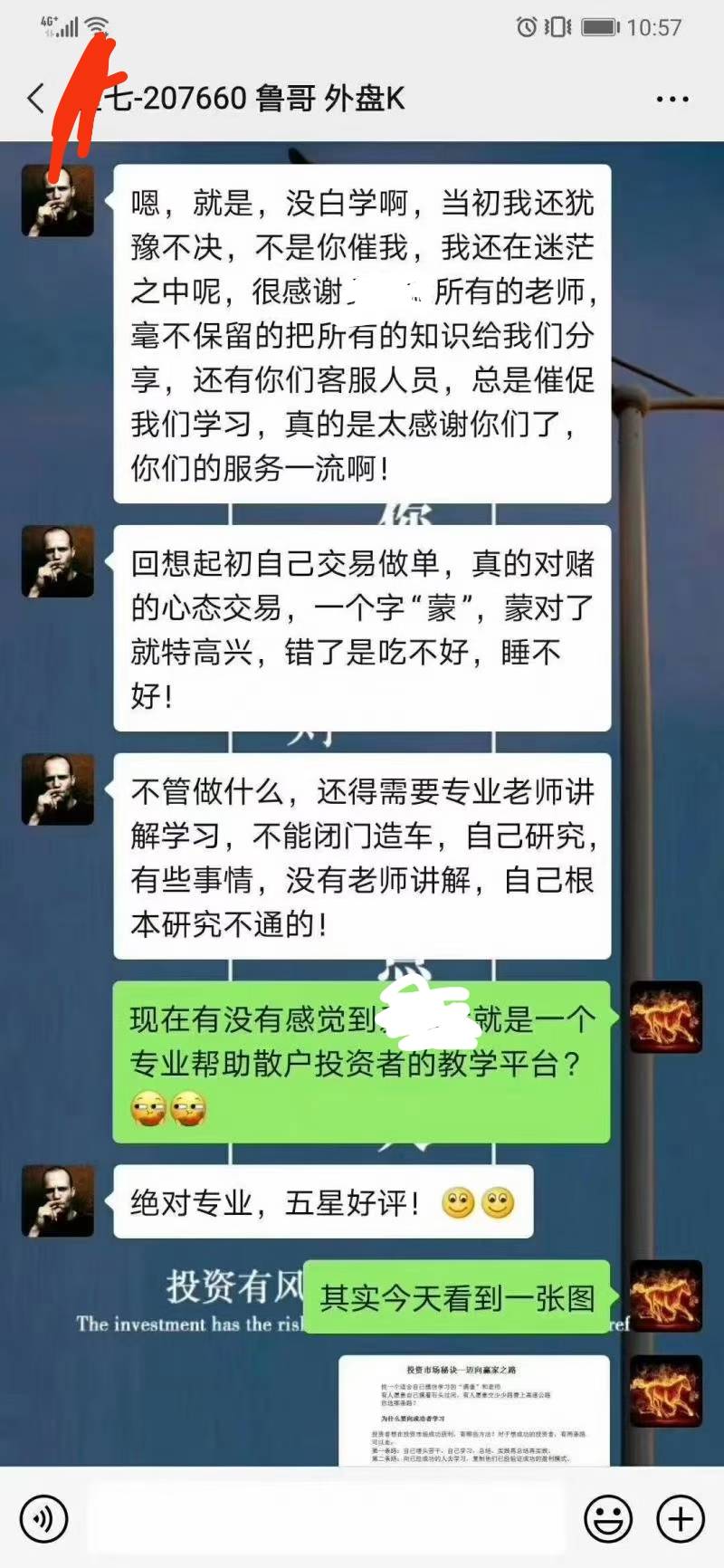Tap the green 其实今天看到一张图 message
This screenshot has width=724, height=1568.
457,1296
